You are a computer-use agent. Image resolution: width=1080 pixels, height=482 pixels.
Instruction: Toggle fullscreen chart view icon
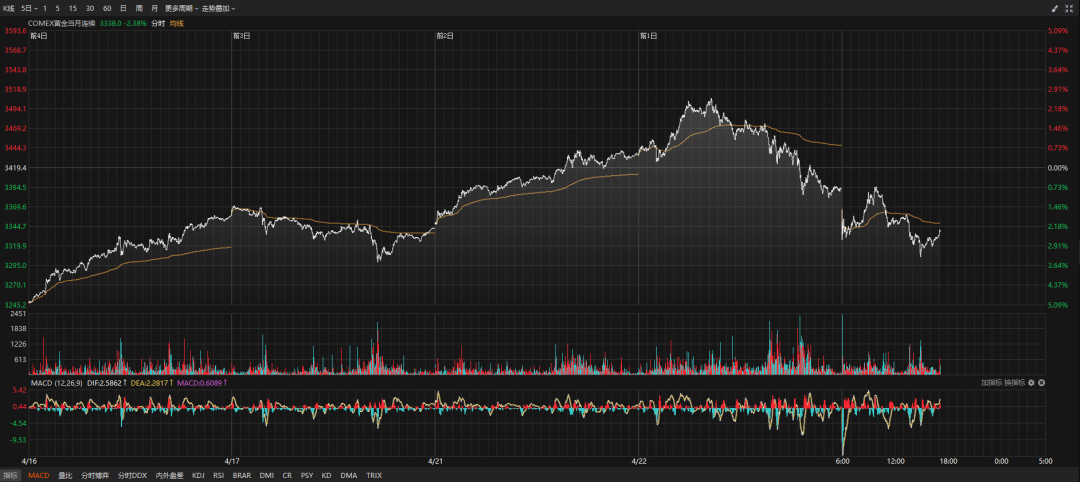[x=1070, y=7]
